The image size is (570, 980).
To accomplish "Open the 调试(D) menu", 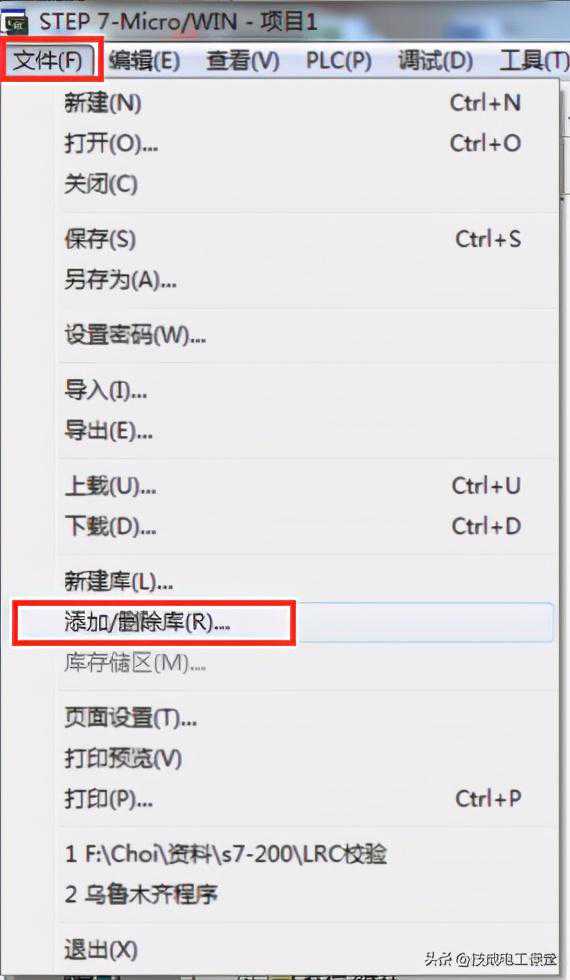I will pyautogui.click(x=436, y=61).
